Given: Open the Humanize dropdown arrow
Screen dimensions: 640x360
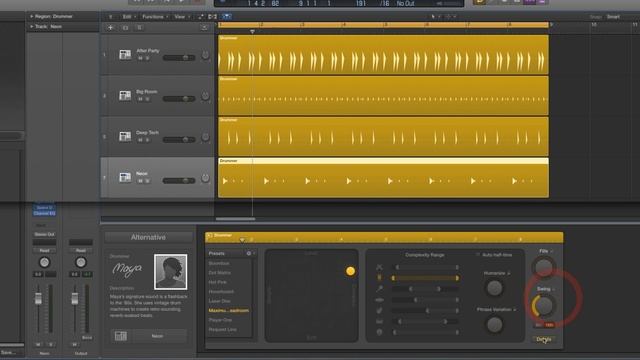Looking at the screenshot, I should point(509,273).
